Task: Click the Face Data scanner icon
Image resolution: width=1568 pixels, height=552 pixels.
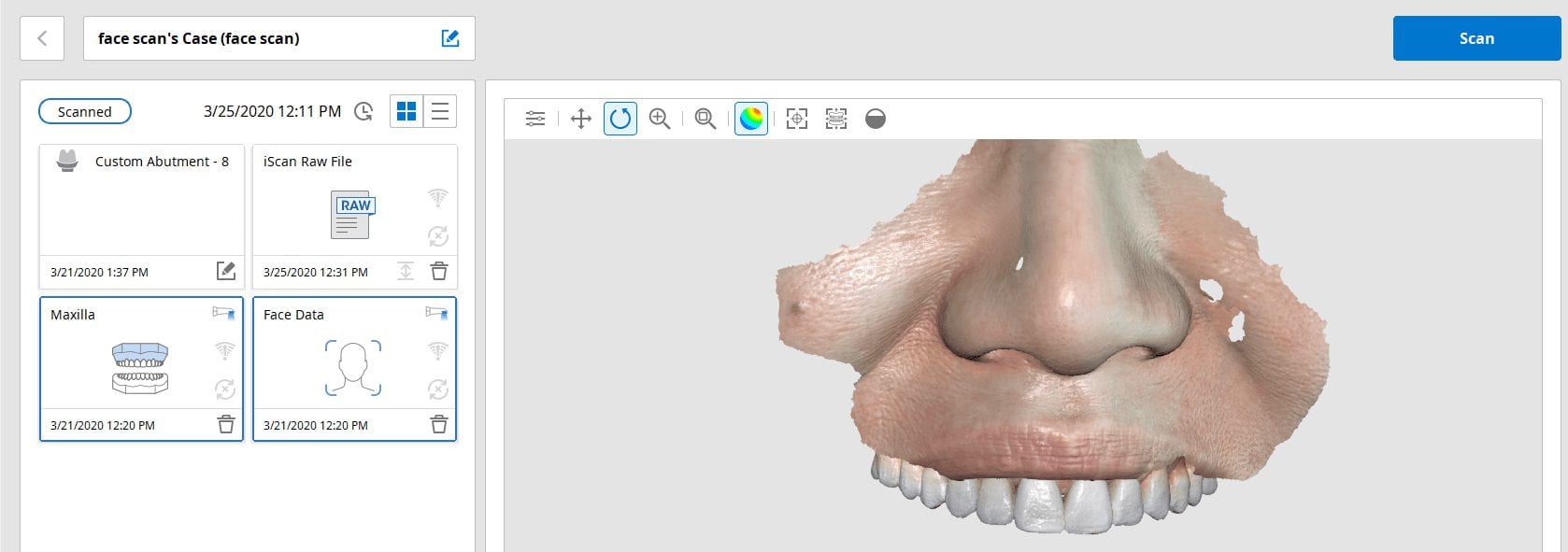Action: (x=436, y=314)
